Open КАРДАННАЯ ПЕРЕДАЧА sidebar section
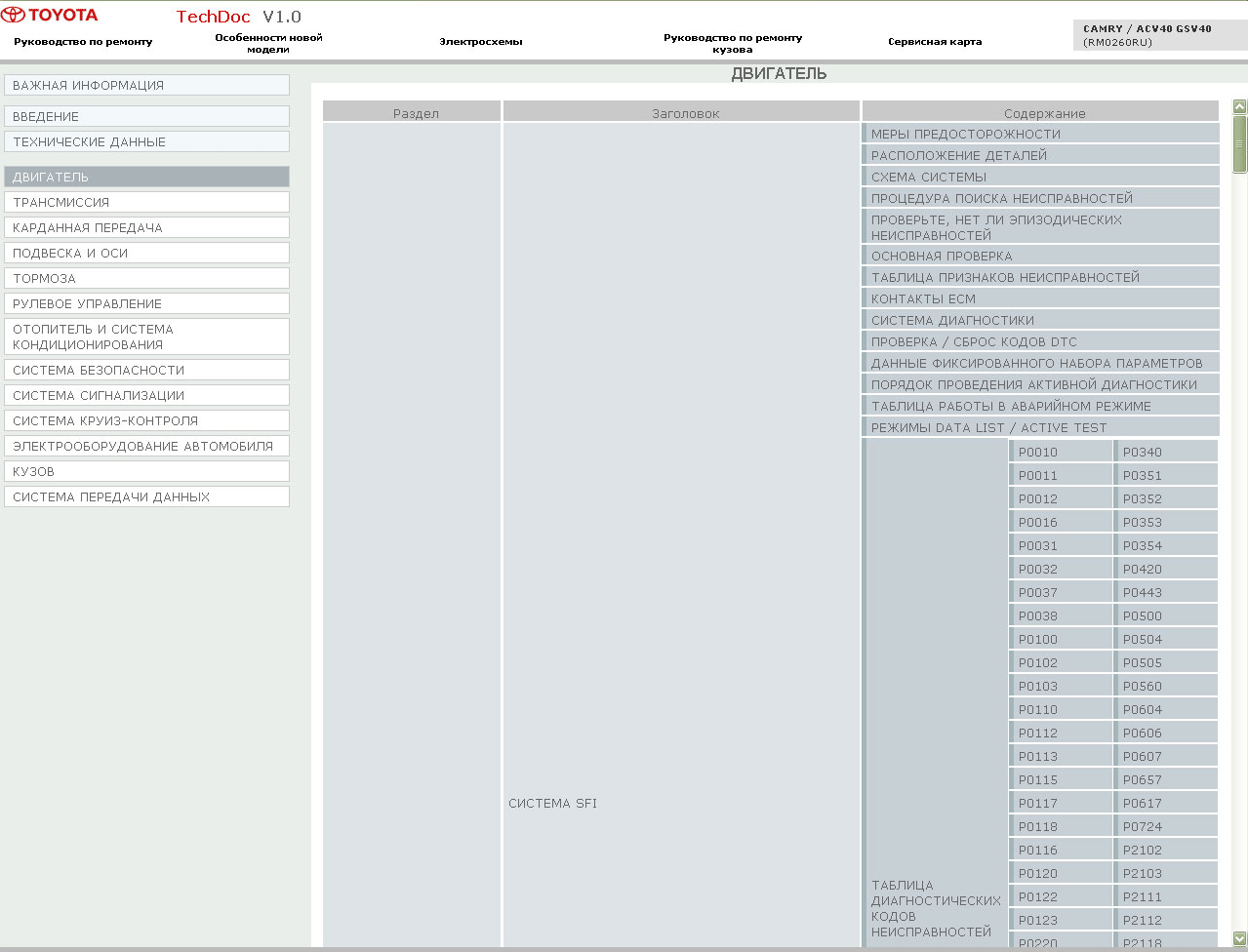This screenshot has height=952, width=1248. (146, 227)
